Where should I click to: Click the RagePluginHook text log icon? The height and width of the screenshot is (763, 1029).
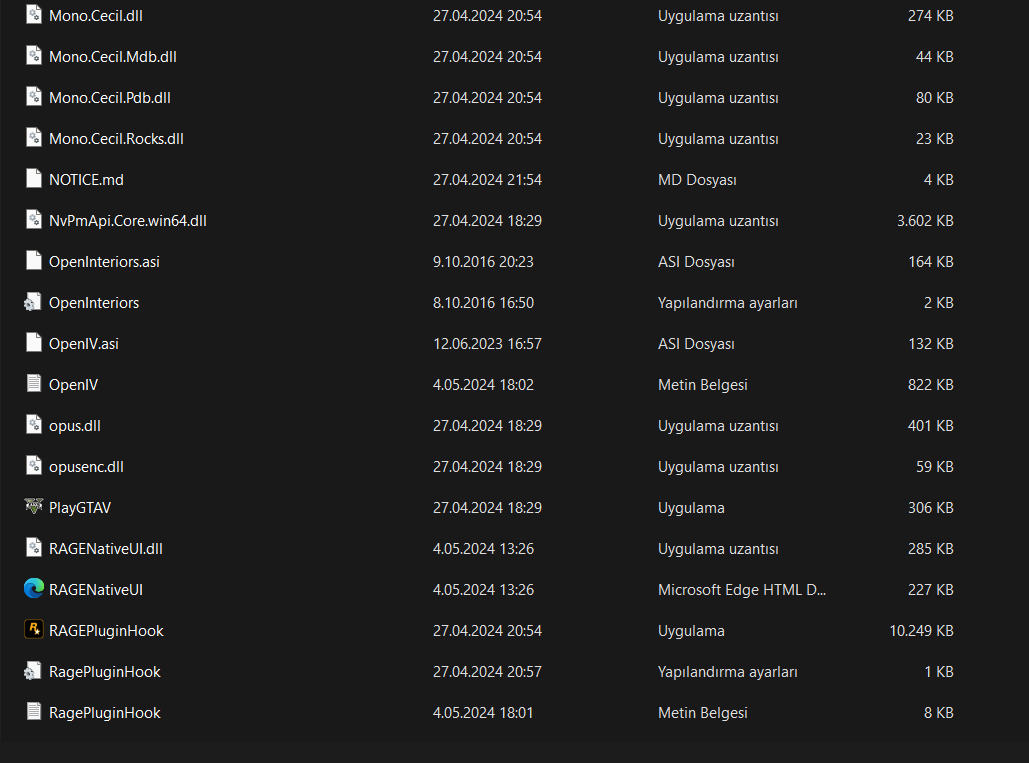tap(33, 711)
